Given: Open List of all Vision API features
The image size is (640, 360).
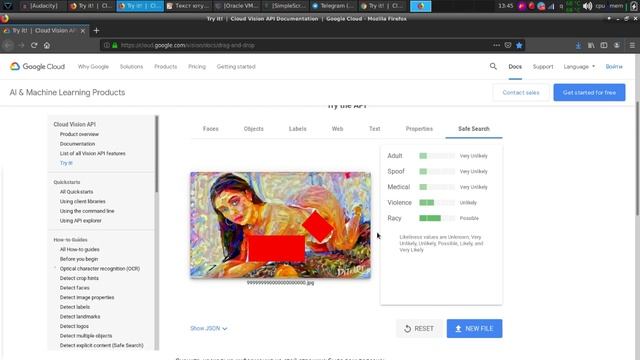Looking at the screenshot, I should point(93,153).
